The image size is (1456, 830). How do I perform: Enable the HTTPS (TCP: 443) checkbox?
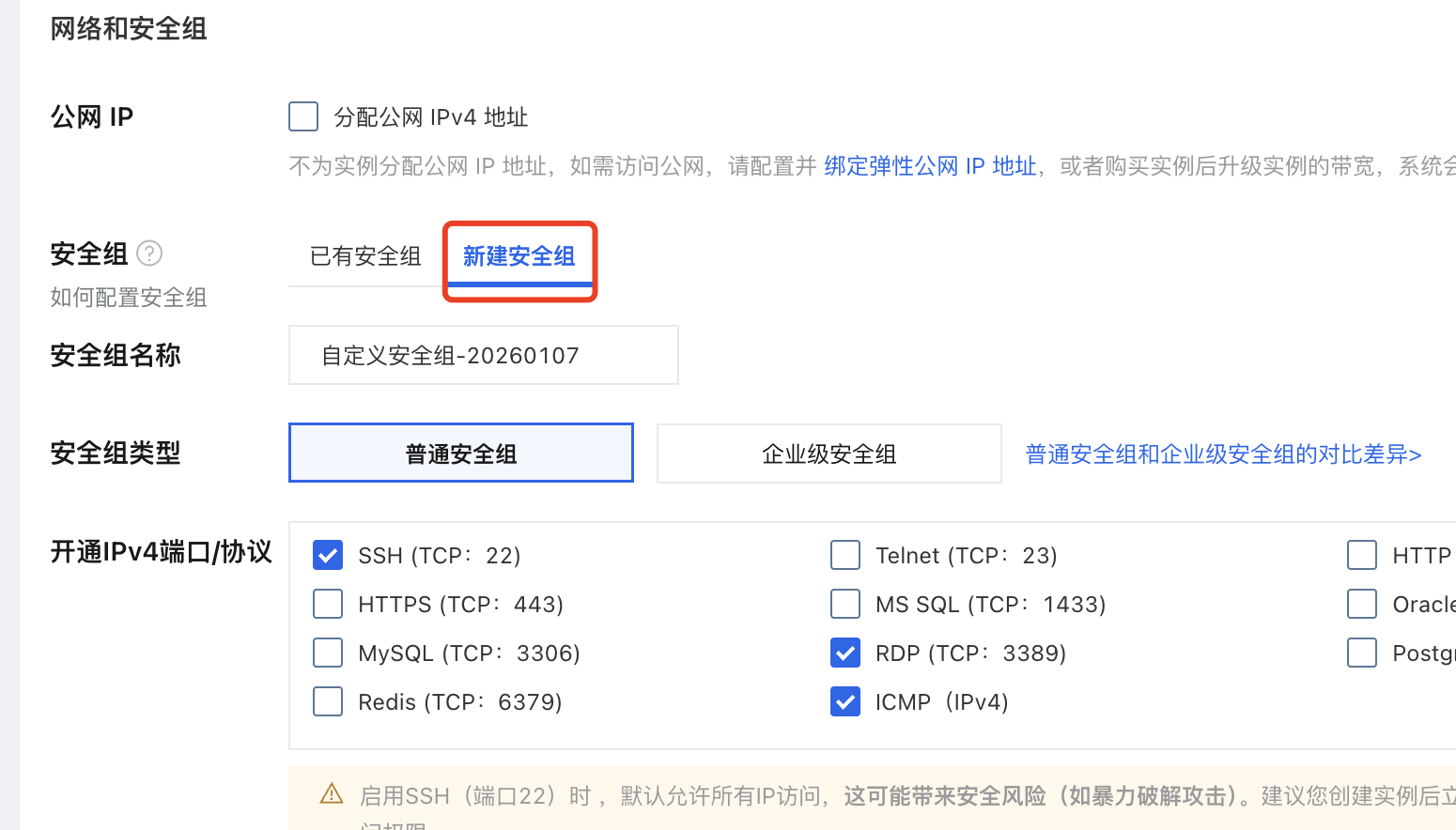point(327,604)
